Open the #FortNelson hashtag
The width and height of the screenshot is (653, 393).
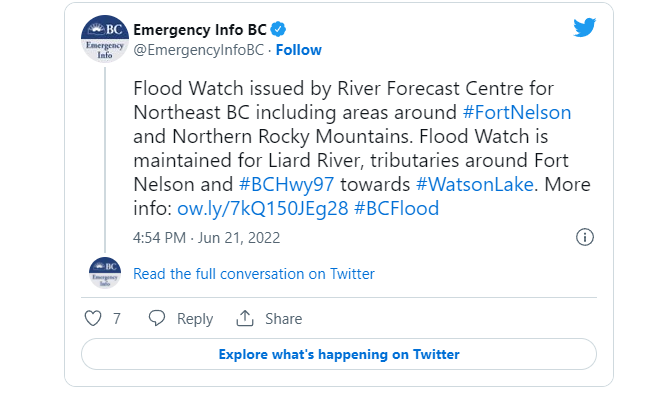tap(517, 112)
